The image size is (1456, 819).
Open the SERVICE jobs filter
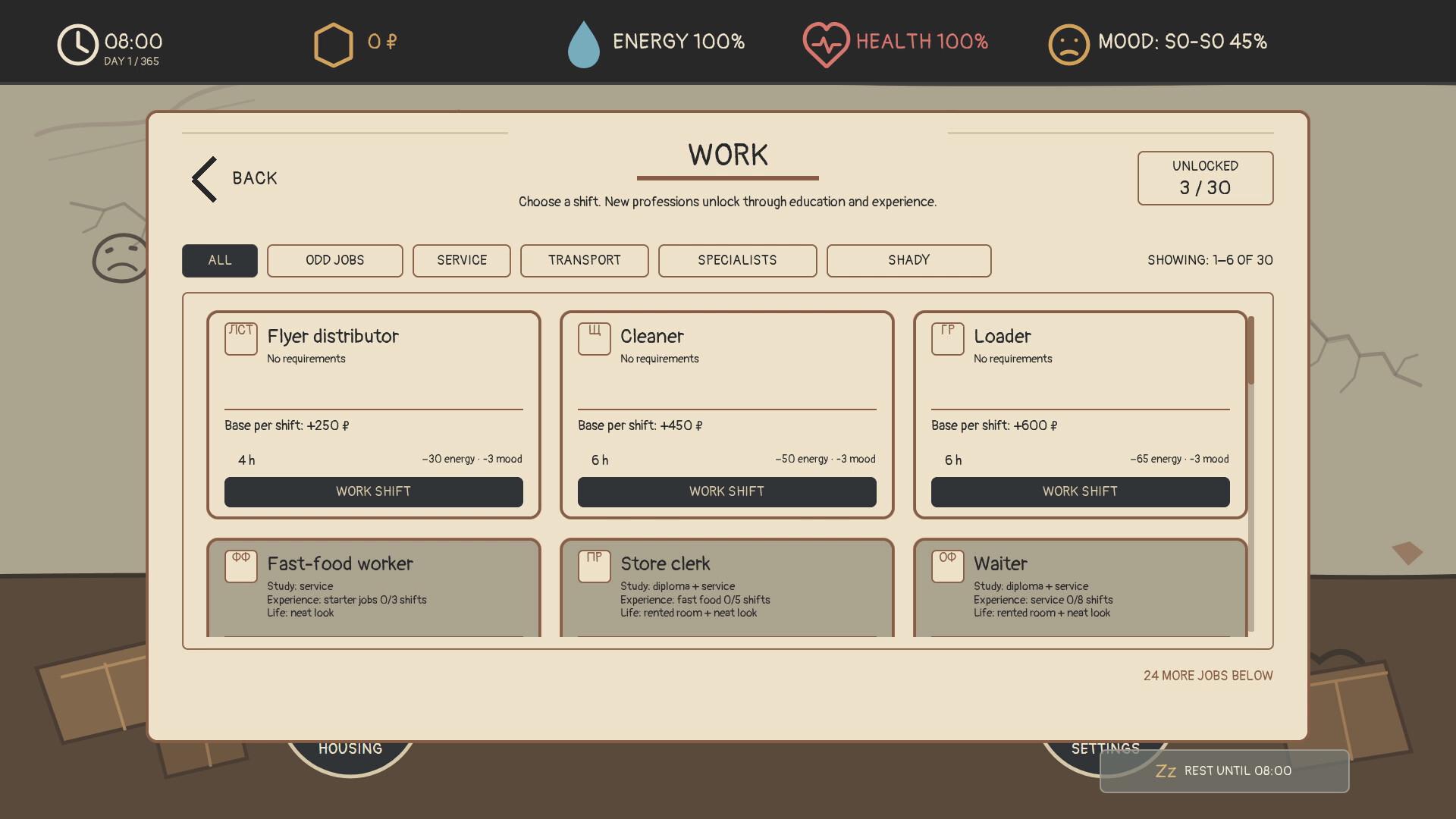462,261
